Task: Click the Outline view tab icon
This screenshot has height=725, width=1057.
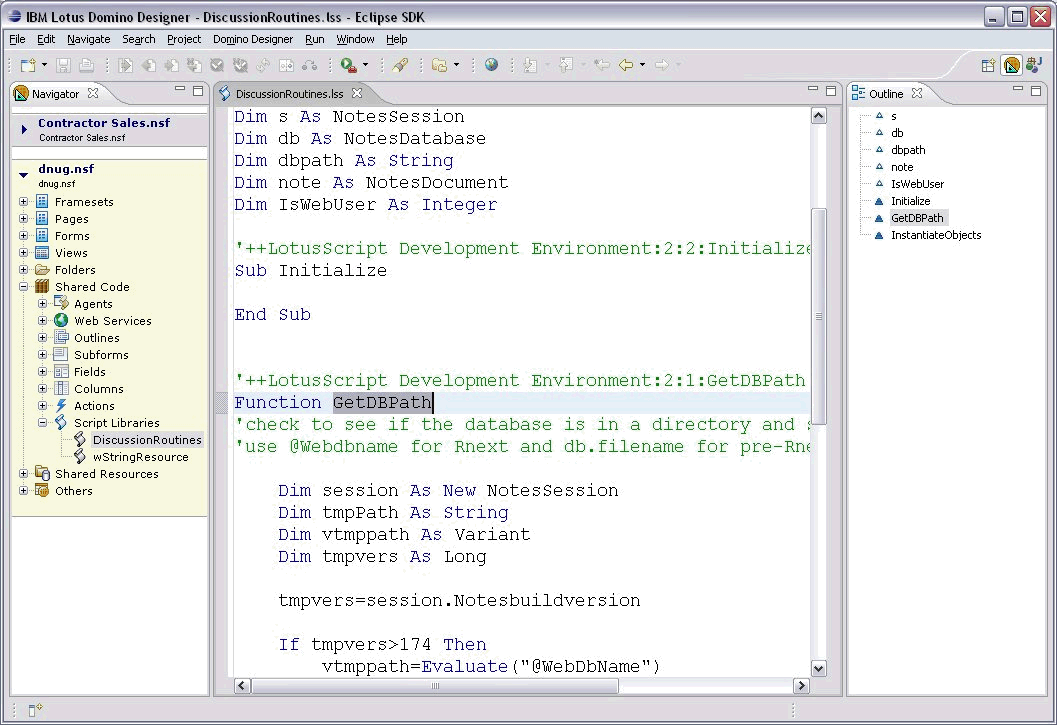Action: point(858,93)
